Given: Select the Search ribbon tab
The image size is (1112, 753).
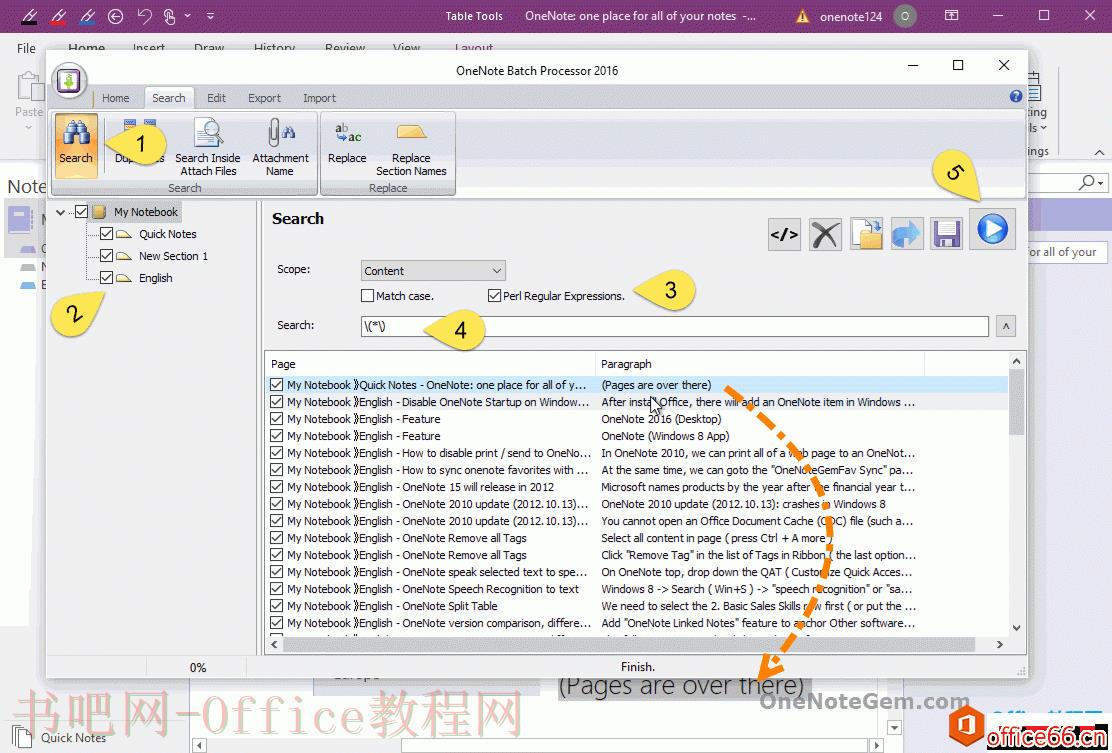Looking at the screenshot, I should tap(169, 98).
